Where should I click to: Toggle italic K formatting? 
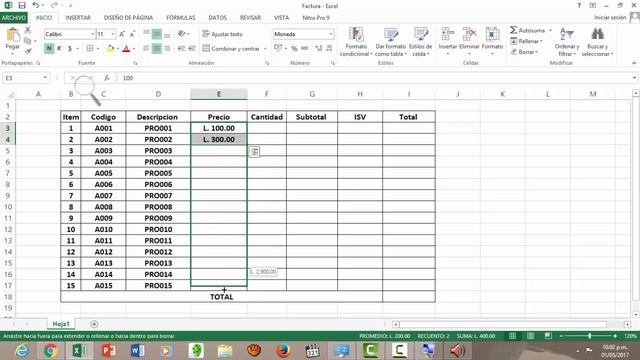59,49
